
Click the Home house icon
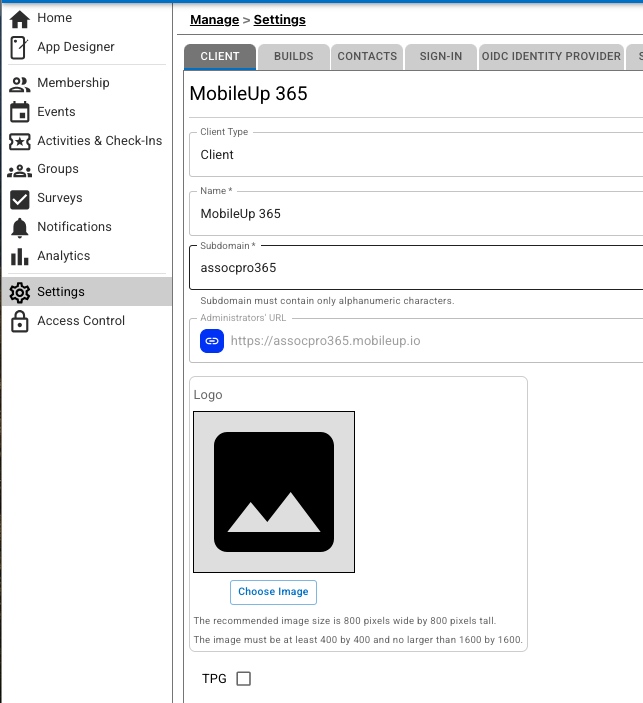coord(19,19)
